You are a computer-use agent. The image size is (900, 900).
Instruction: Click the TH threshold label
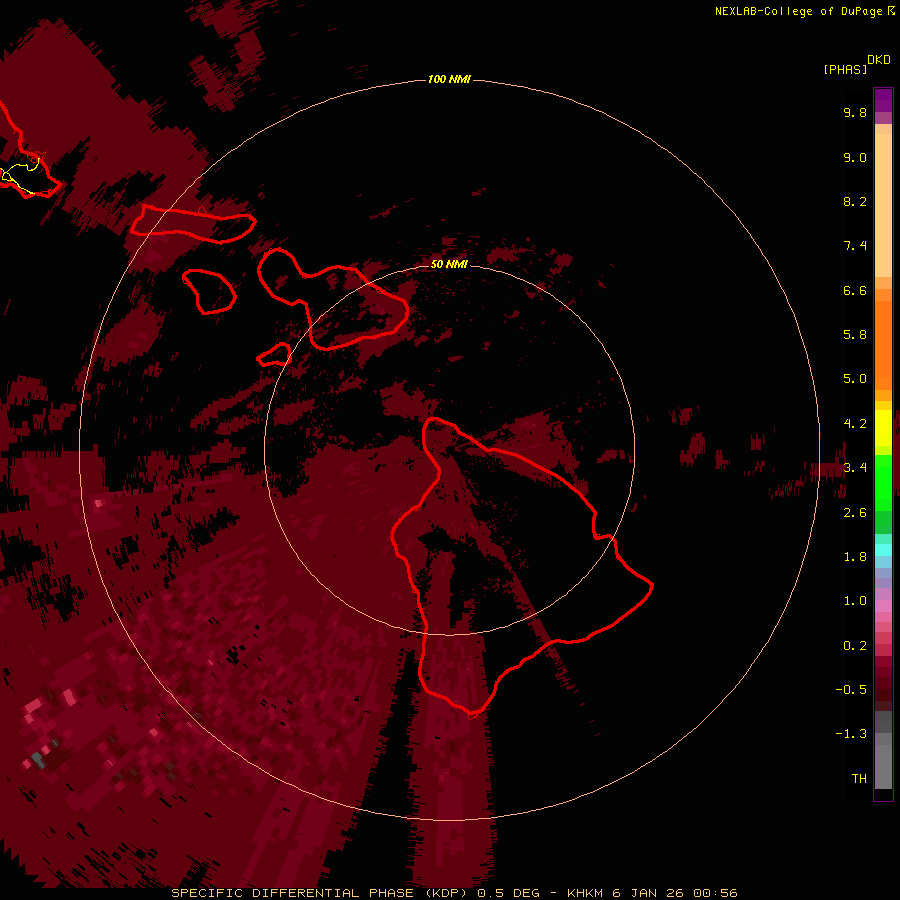[x=859, y=779]
